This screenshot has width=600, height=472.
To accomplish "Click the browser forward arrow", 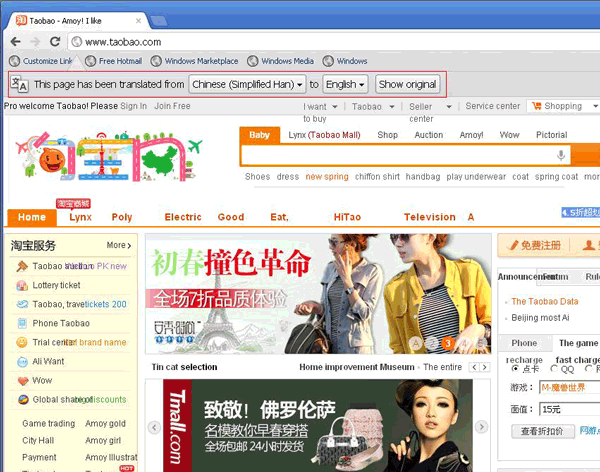I will 35,41.
